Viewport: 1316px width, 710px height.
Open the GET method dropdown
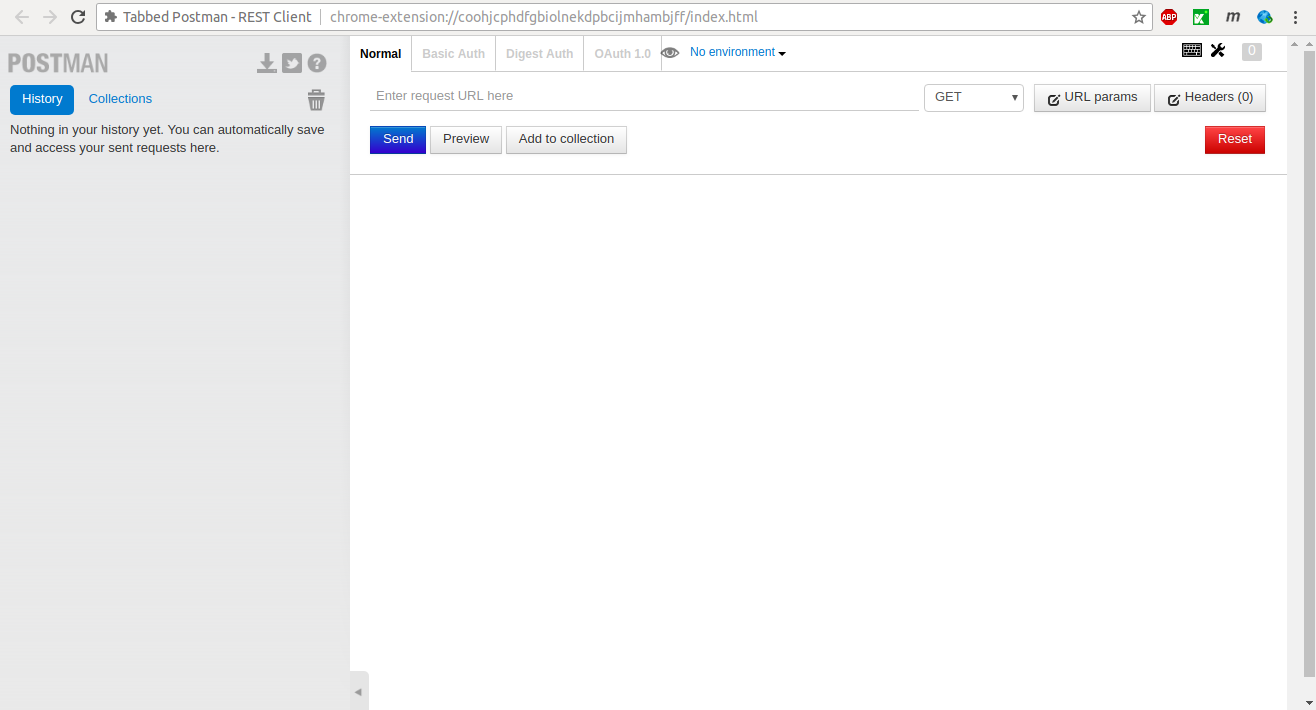click(x=973, y=97)
